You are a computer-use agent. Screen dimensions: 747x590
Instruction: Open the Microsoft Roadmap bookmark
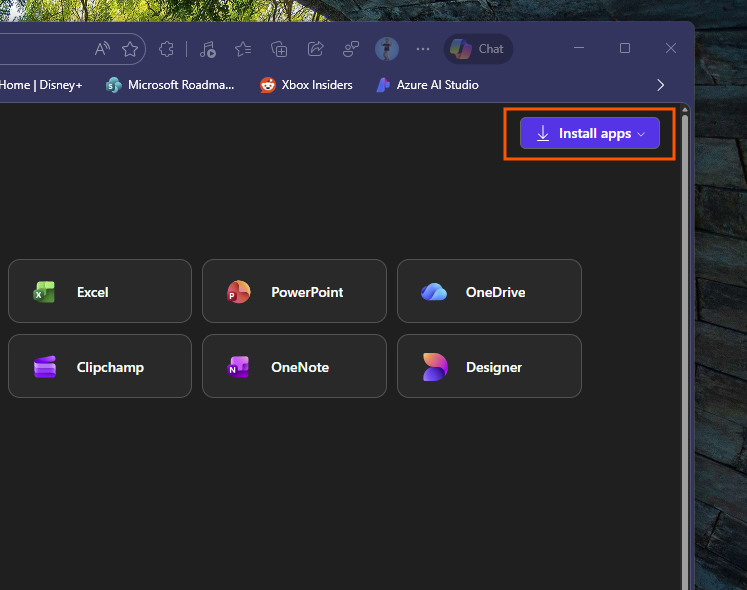click(x=170, y=85)
